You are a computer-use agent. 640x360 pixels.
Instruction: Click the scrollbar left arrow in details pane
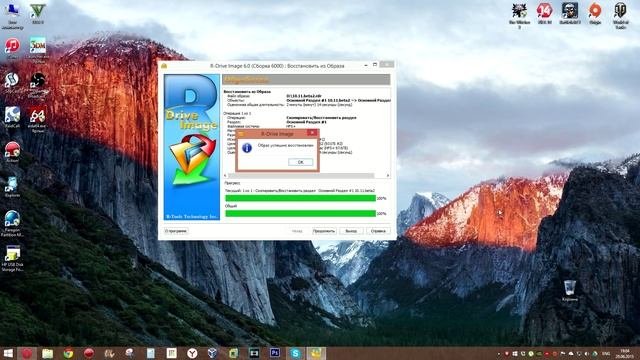click(x=225, y=176)
